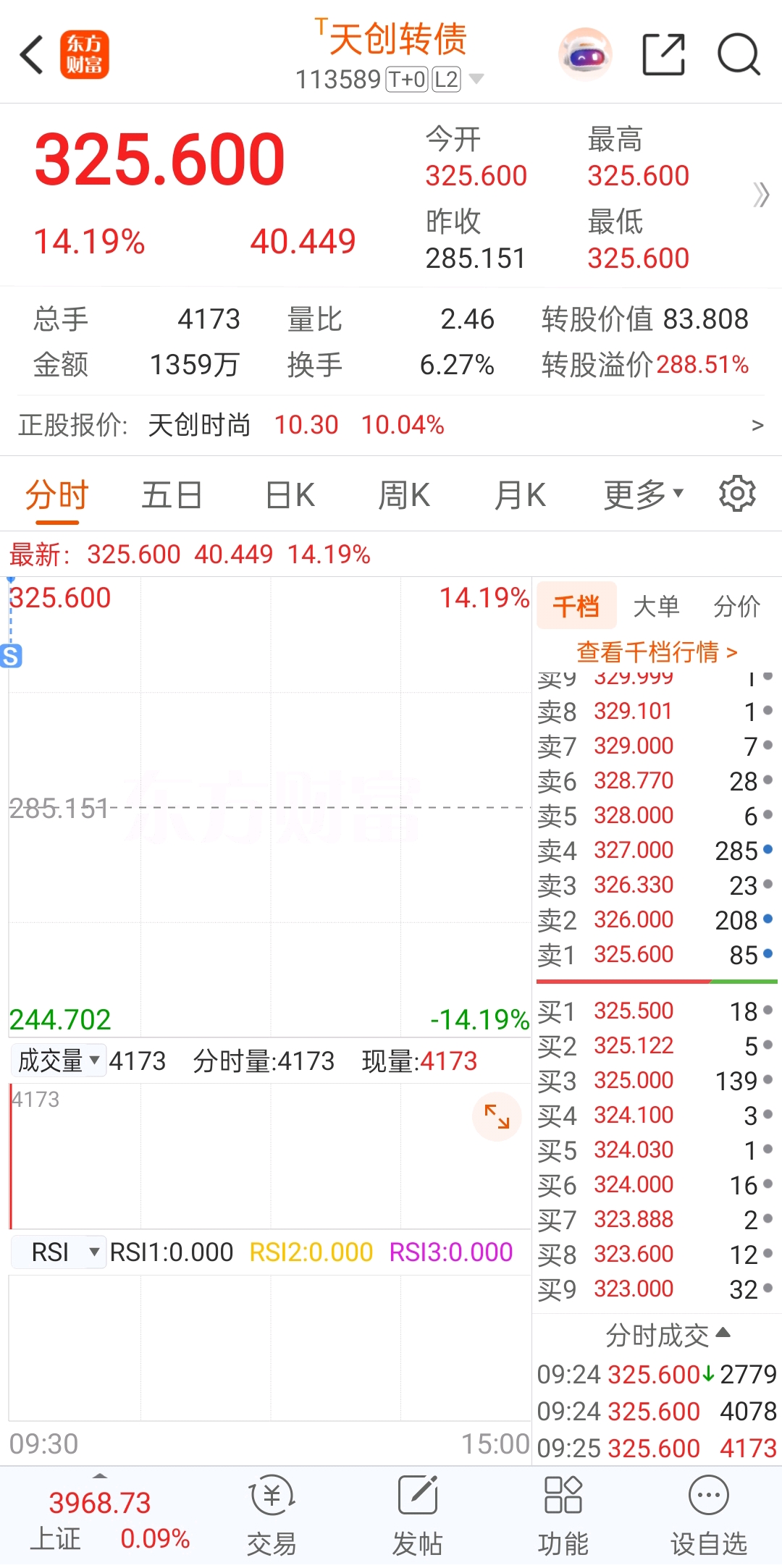
Task: Open the 更多 chart period dropdown
Action: click(643, 495)
